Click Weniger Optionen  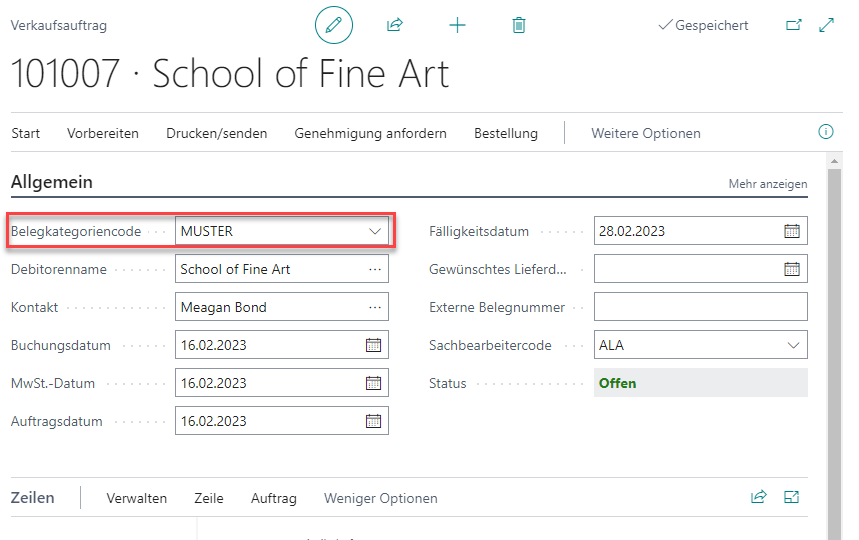(x=381, y=498)
